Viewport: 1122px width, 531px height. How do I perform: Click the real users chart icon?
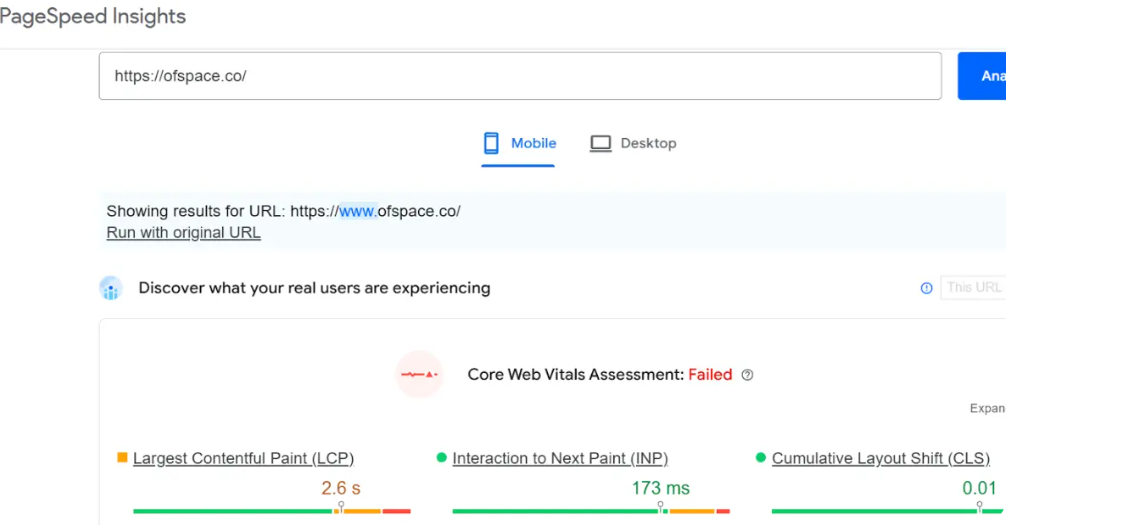tap(110, 288)
